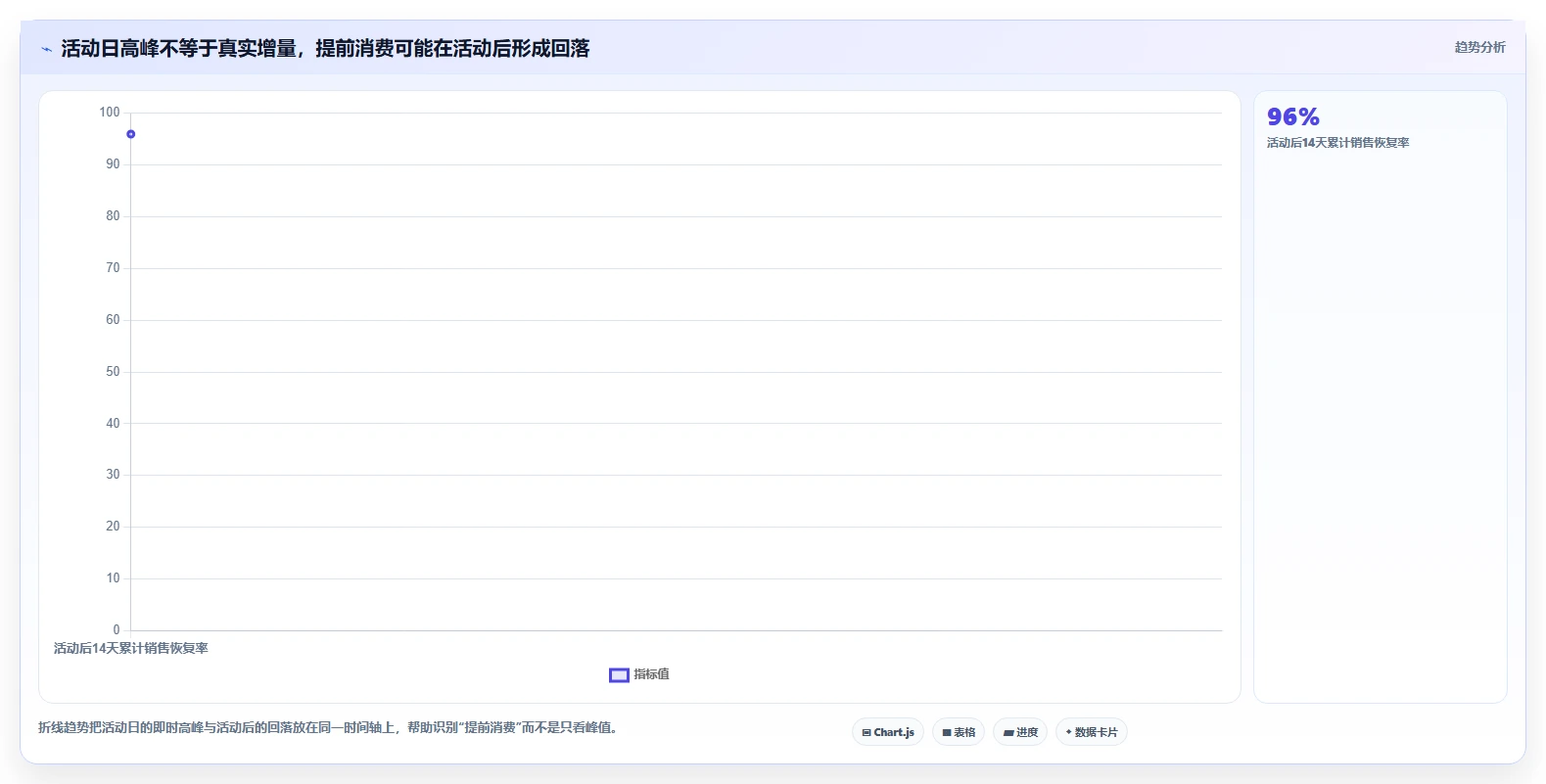Click the y-axis label 70

pyautogui.click(x=113, y=268)
